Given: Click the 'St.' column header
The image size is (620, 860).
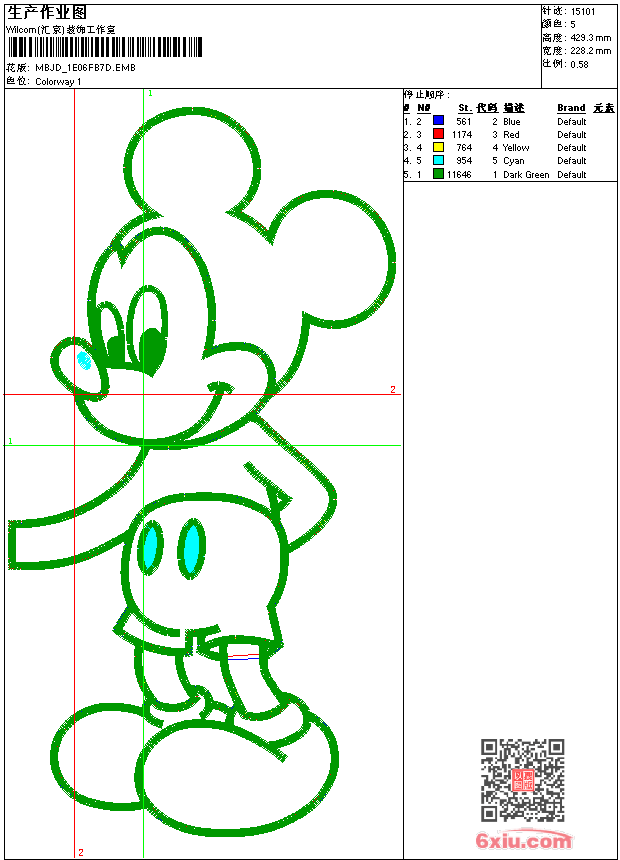Looking at the screenshot, I should click(x=465, y=108).
